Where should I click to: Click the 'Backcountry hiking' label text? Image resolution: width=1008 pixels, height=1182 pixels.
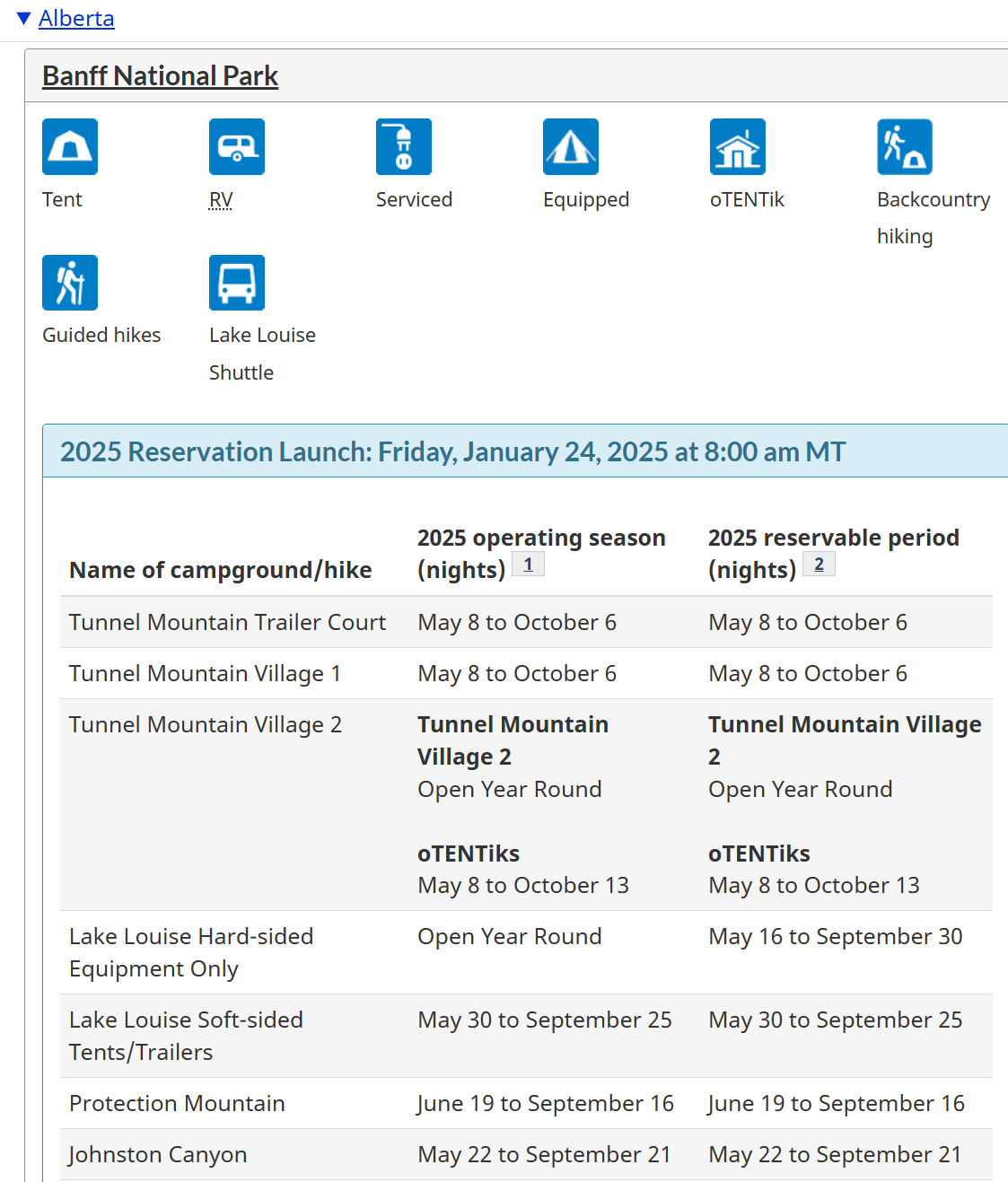click(933, 218)
